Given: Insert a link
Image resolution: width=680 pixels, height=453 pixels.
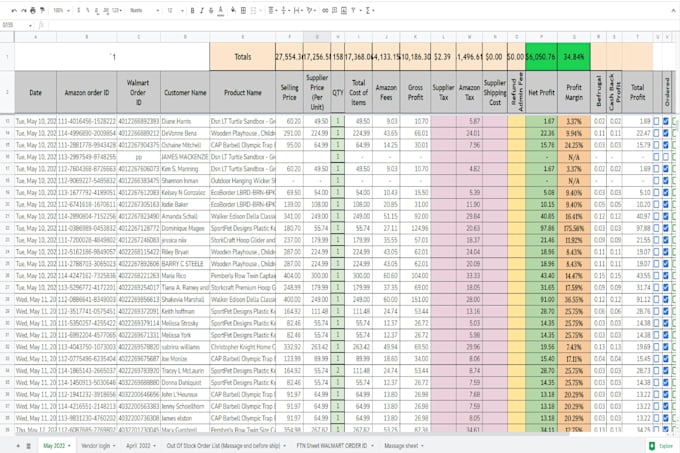Looking at the screenshot, I should [x=325, y=10].
